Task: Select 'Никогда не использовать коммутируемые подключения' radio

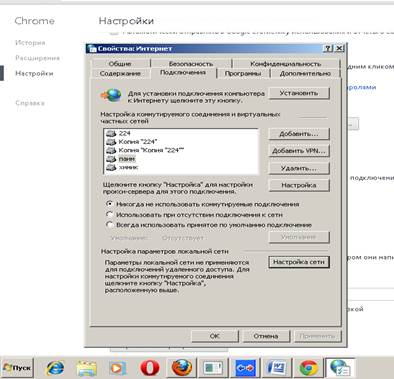Action: [109, 204]
